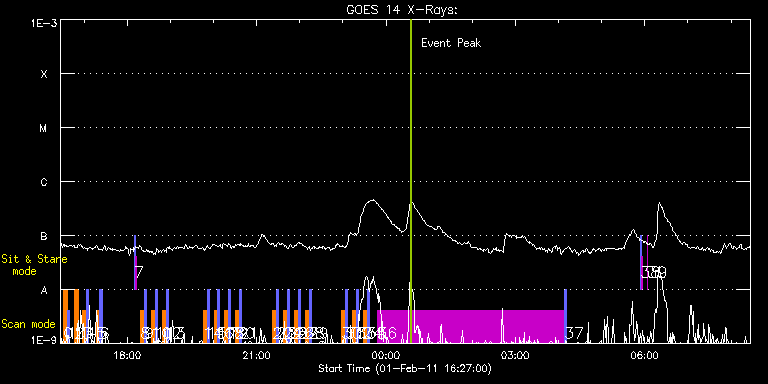Click the large magenta scan block
This screenshot has width=768, height=384.
[x=471, y=326]
